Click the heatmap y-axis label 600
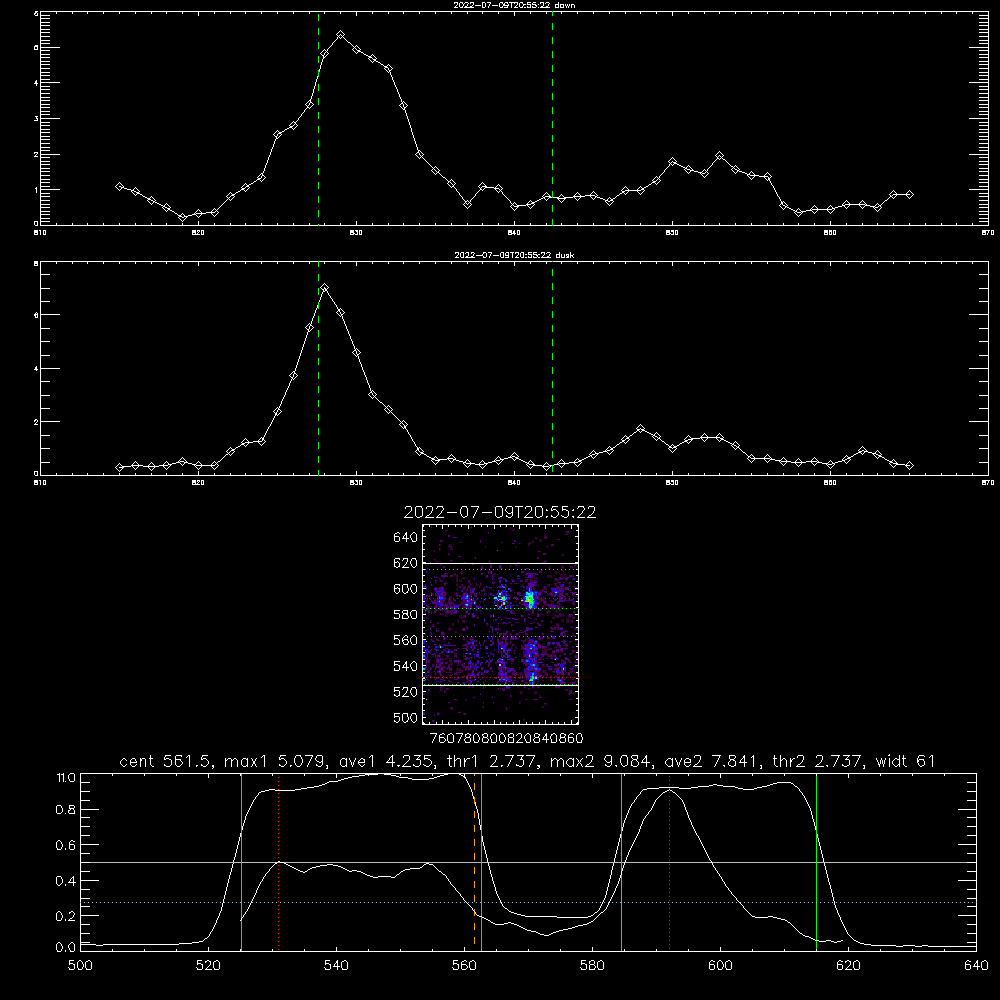Viewport: 1000px width, 1000px height. (x=406, y=589)
